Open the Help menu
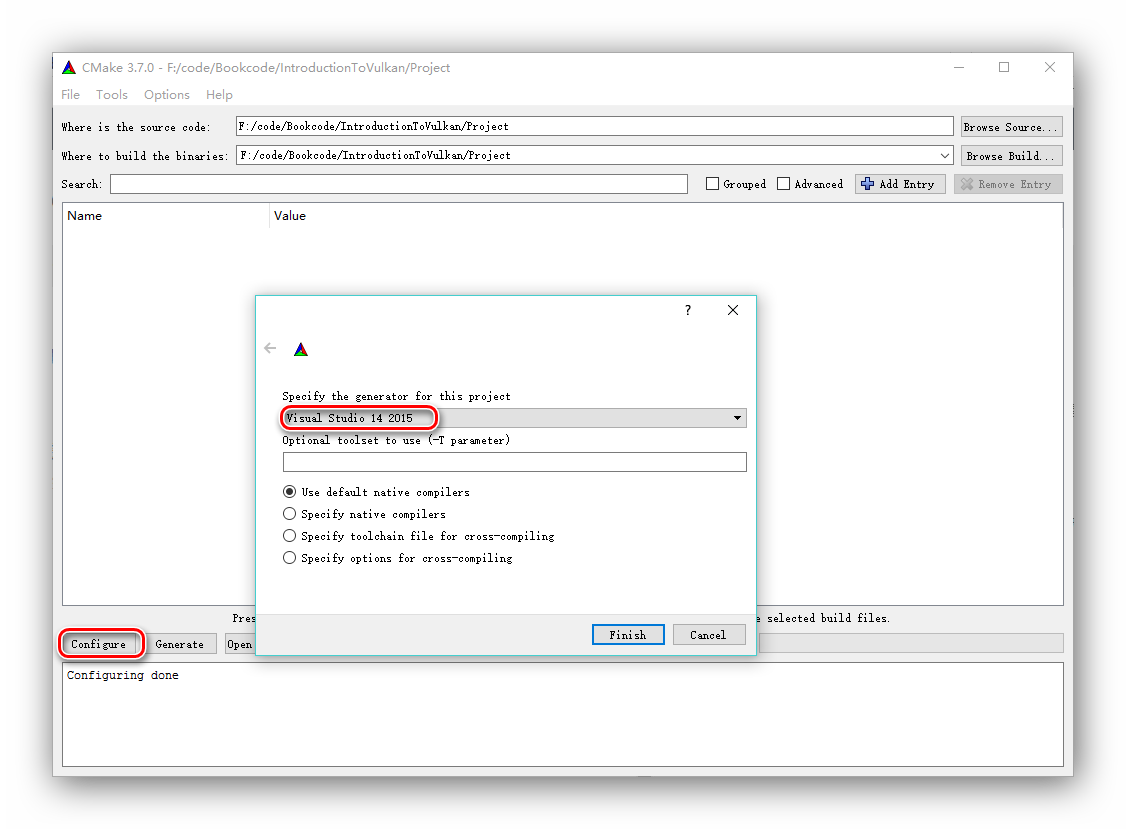1126x829 pixels. [x=219, y=95]
